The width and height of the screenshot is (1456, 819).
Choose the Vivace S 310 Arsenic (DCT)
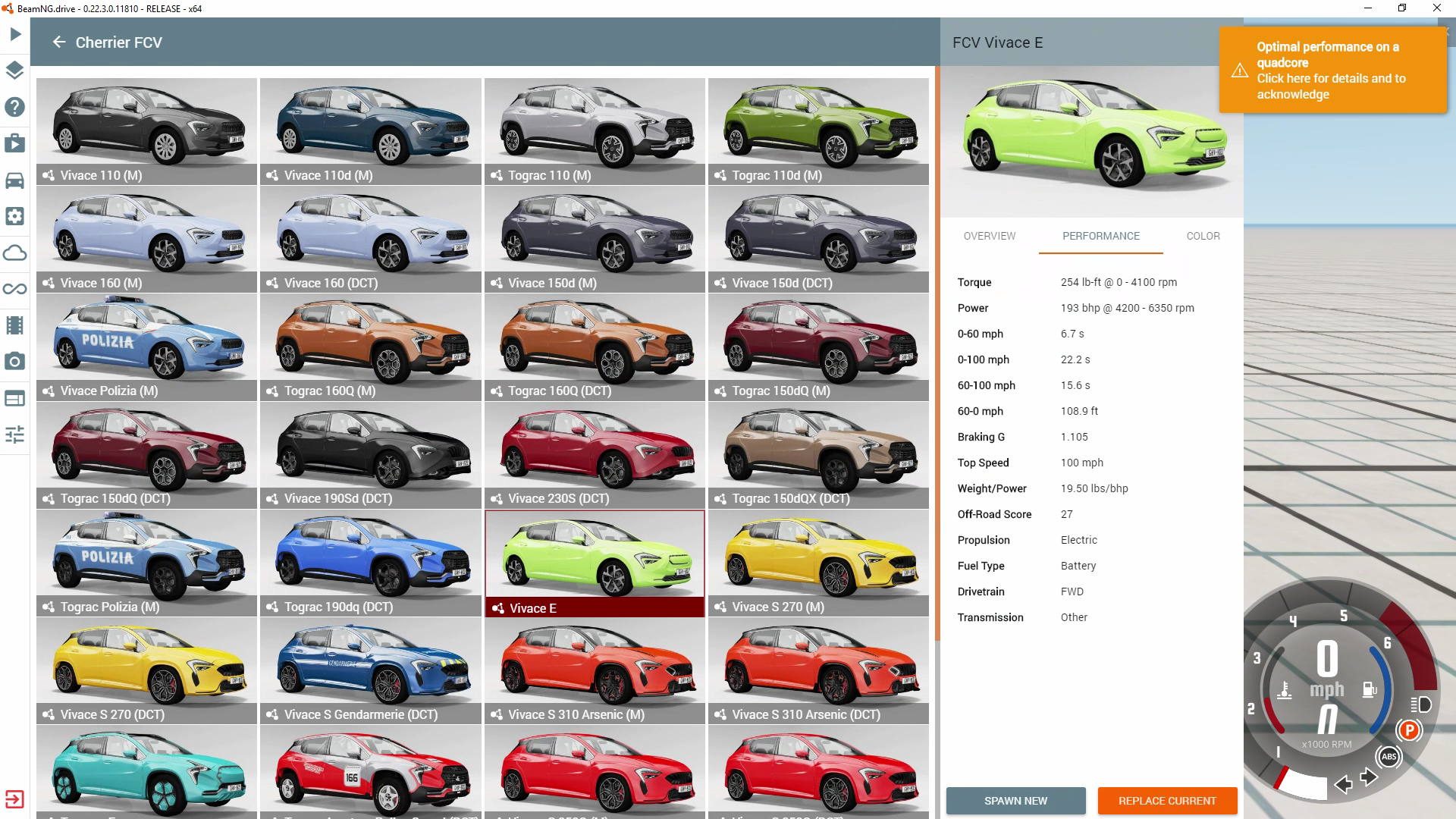click(x=818, y=670)
